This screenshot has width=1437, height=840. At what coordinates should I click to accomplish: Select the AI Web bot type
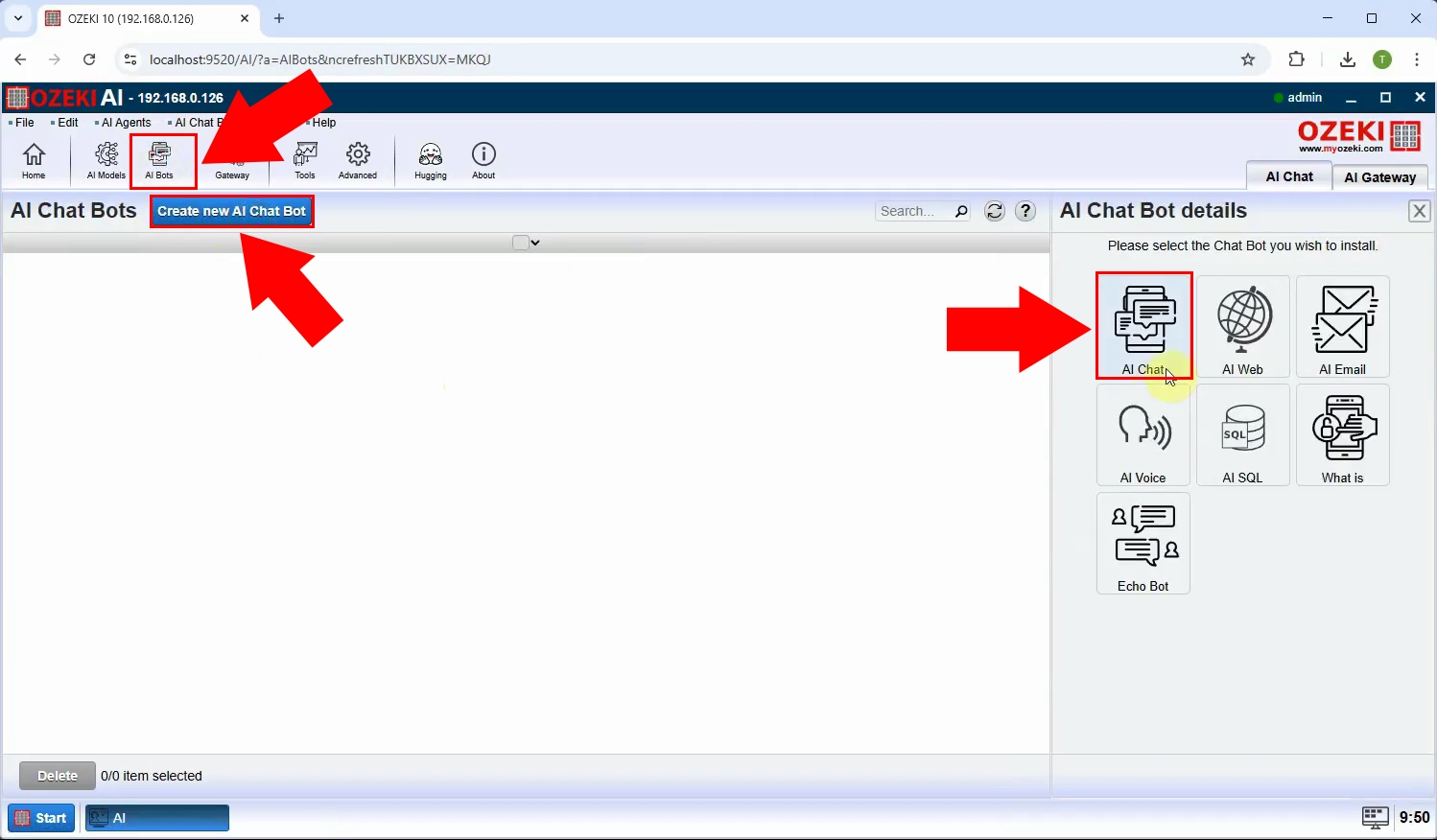(x=1243, y=327)
